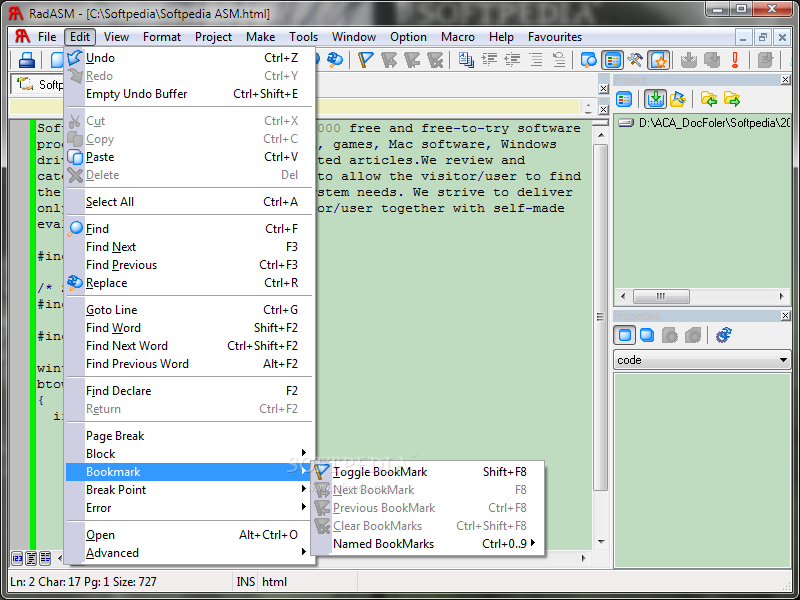This screenshot has height=600, width=800.
Task: Select the highlighted Bookmark menu entry
Action: [189, 471]
